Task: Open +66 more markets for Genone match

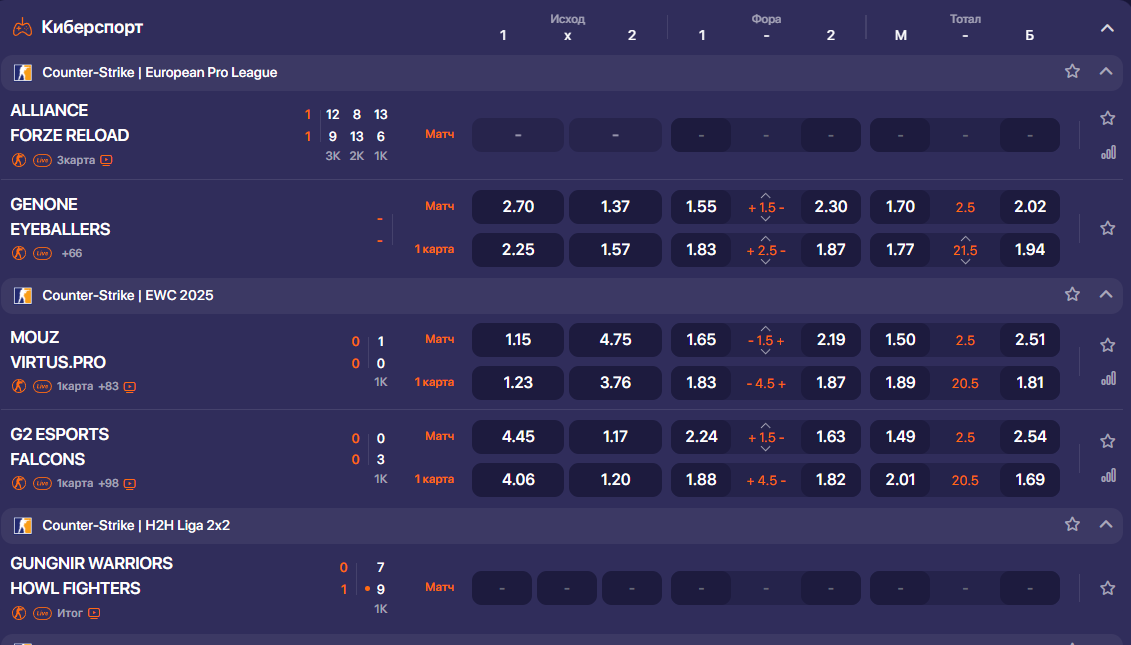Action: 71,253
